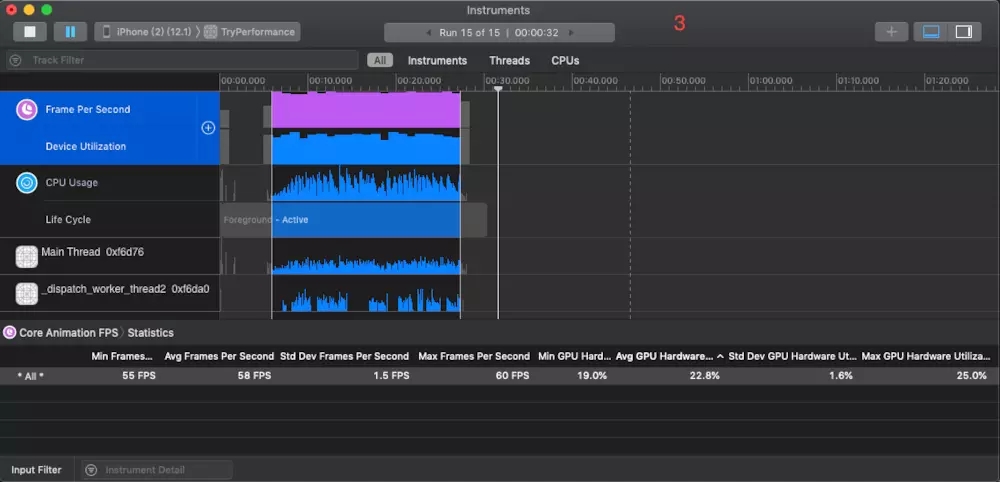Open the Statistics detail view breadcrumb
1000x482 pixels.
coord(150,332)
